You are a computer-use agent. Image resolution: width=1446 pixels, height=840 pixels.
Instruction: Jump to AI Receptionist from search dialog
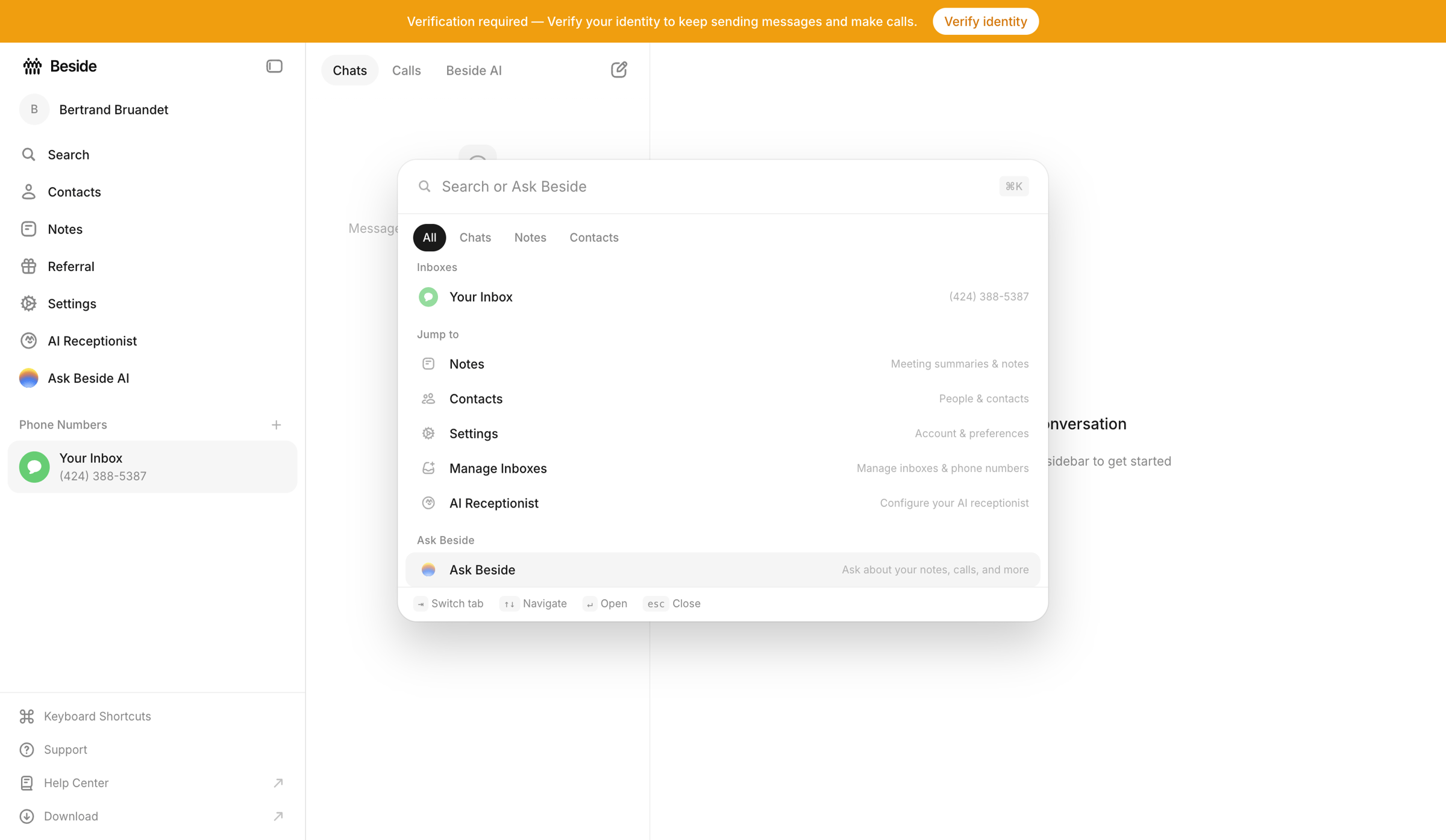[x=723, y=503]
